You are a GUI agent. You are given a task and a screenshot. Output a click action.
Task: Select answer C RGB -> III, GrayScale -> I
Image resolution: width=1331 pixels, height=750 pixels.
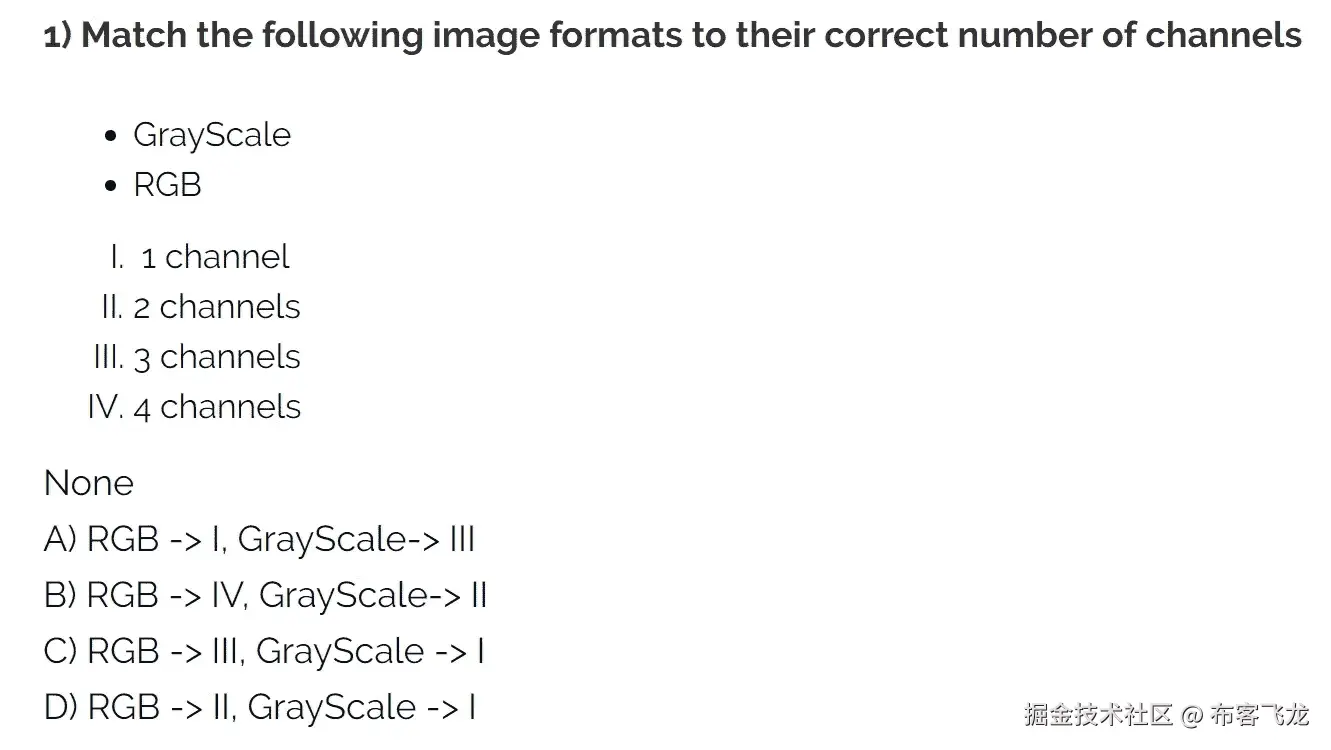coord(265,651)
